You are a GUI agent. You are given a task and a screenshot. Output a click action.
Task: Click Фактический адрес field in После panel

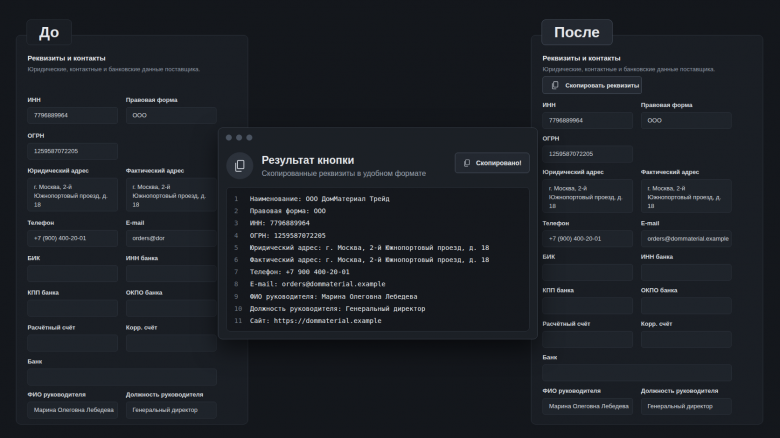click(x=686, y=197)
